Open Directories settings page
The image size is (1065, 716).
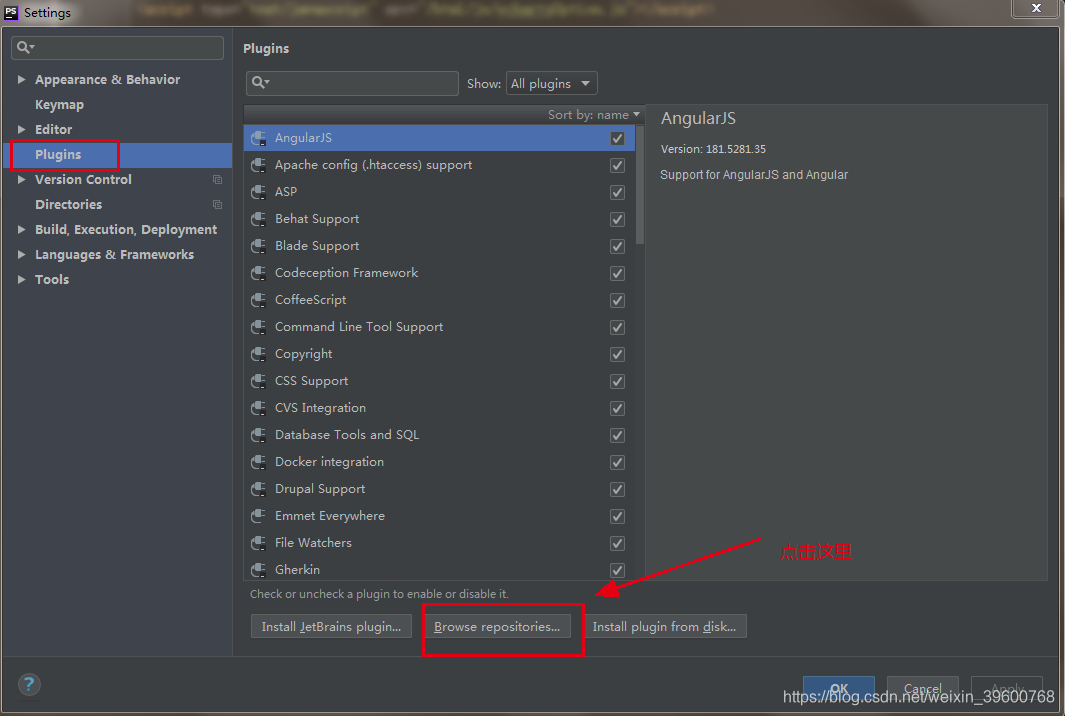click(x=69, y=204)
